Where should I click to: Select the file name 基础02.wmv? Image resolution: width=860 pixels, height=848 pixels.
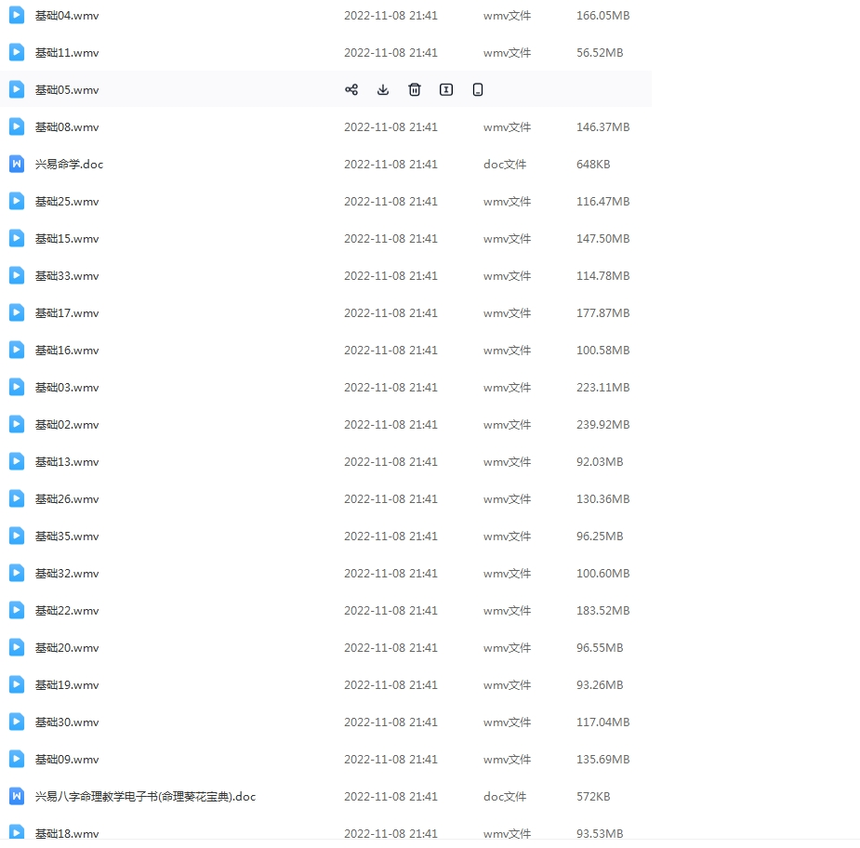[x=67, y=425]
